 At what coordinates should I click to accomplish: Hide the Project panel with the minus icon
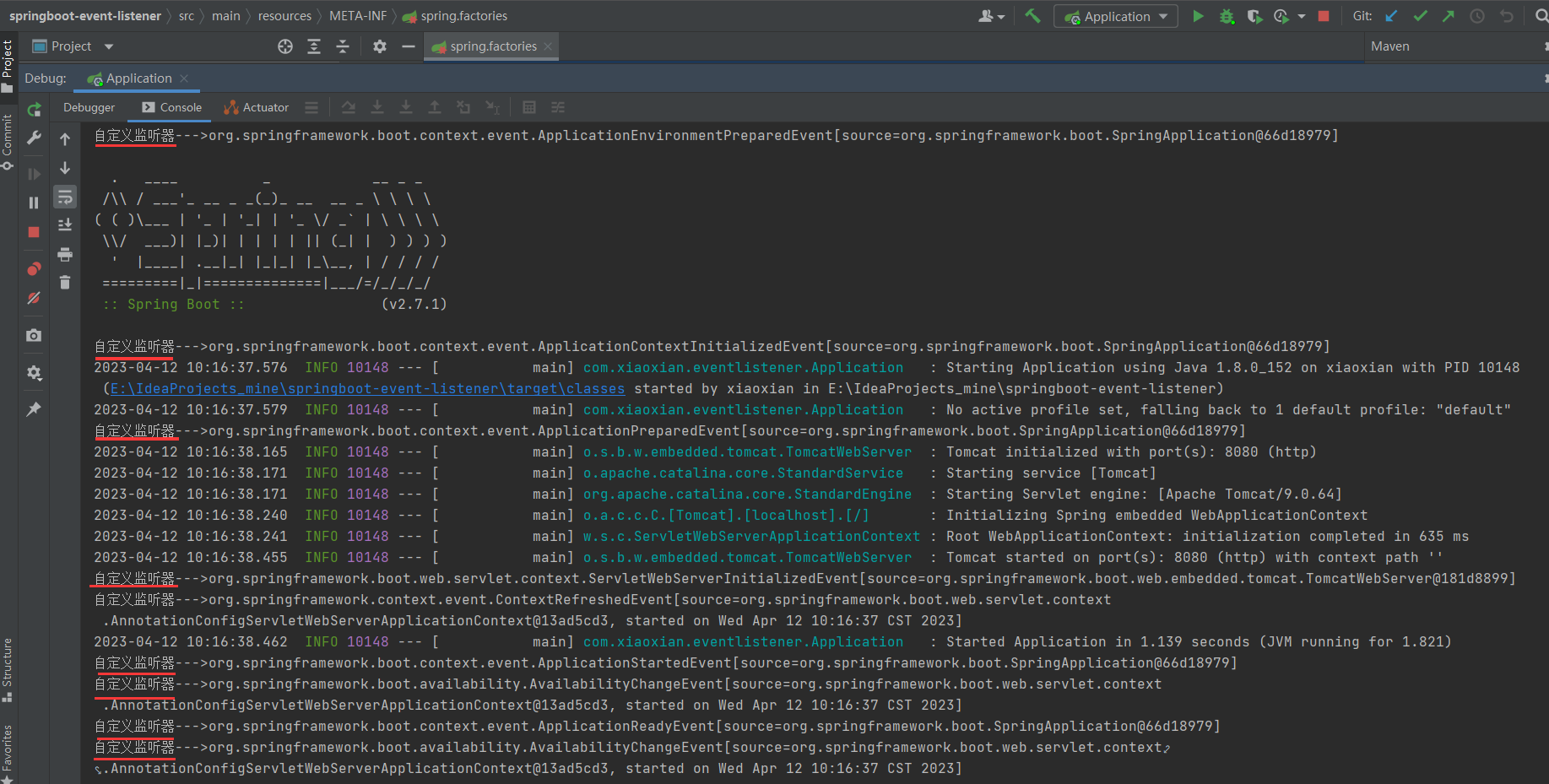[409, 46]
